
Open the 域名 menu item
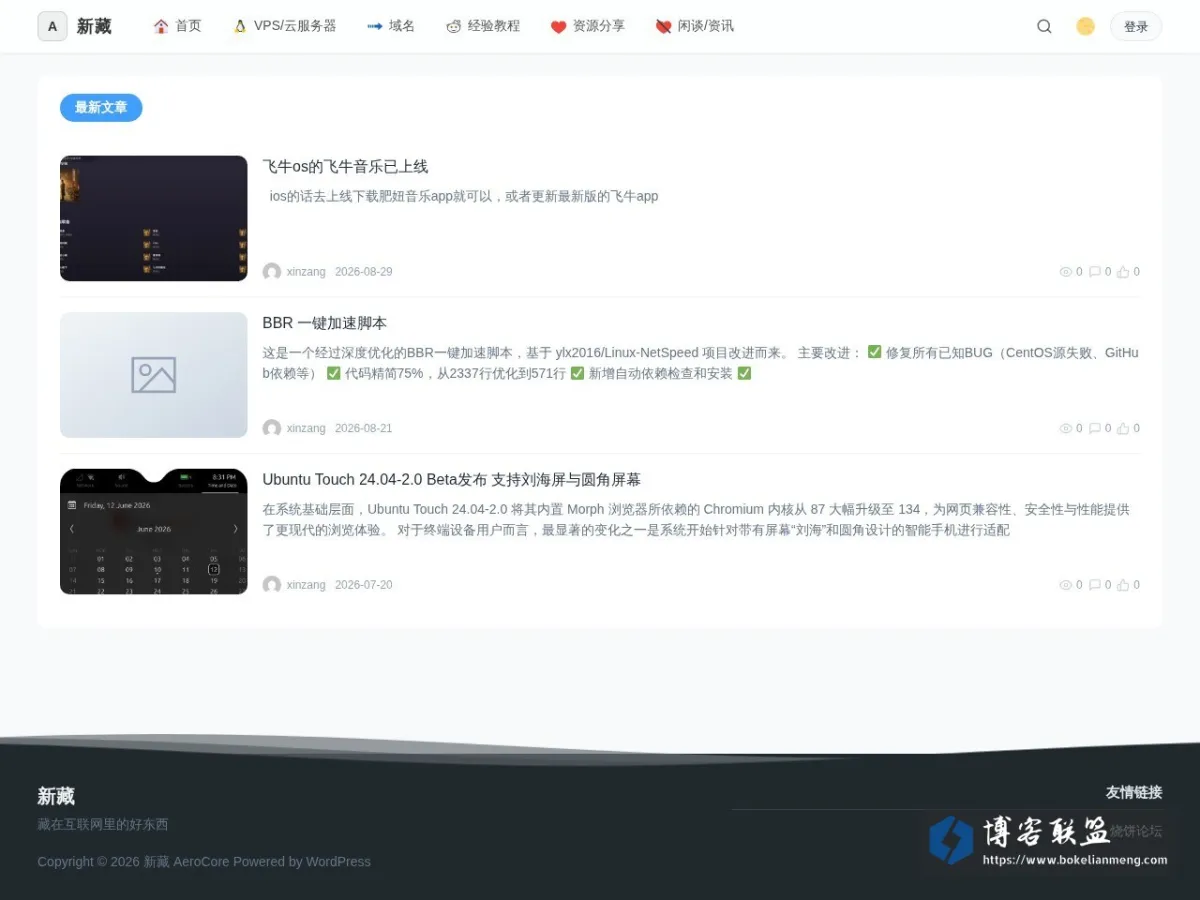tap(402, 26)
